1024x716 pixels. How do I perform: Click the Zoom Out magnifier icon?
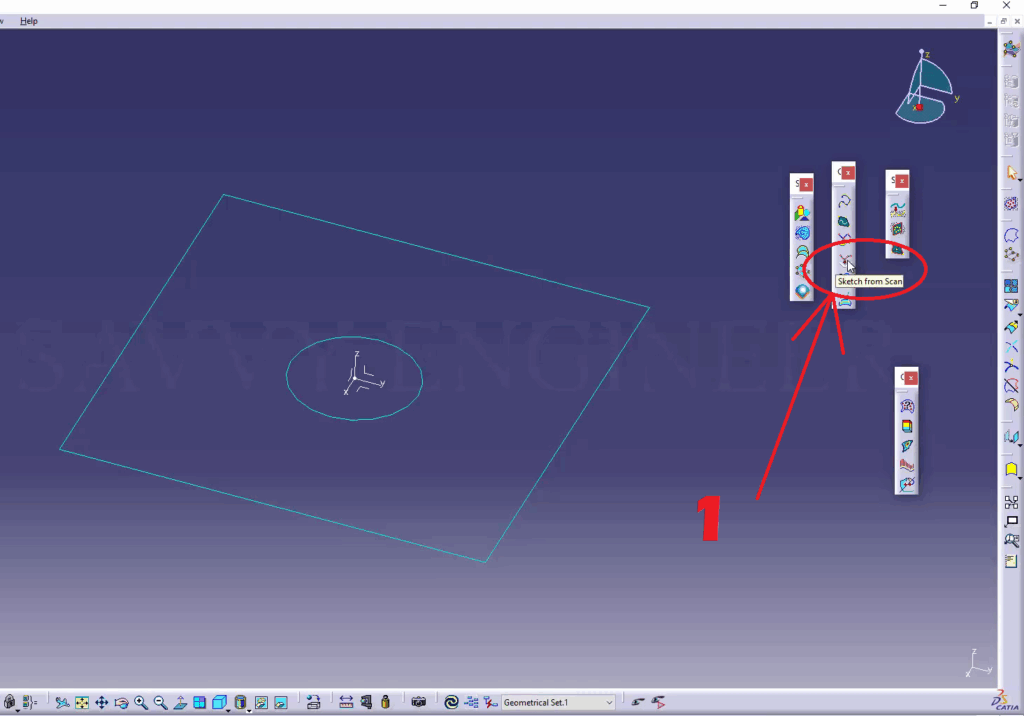pos(160,703)
